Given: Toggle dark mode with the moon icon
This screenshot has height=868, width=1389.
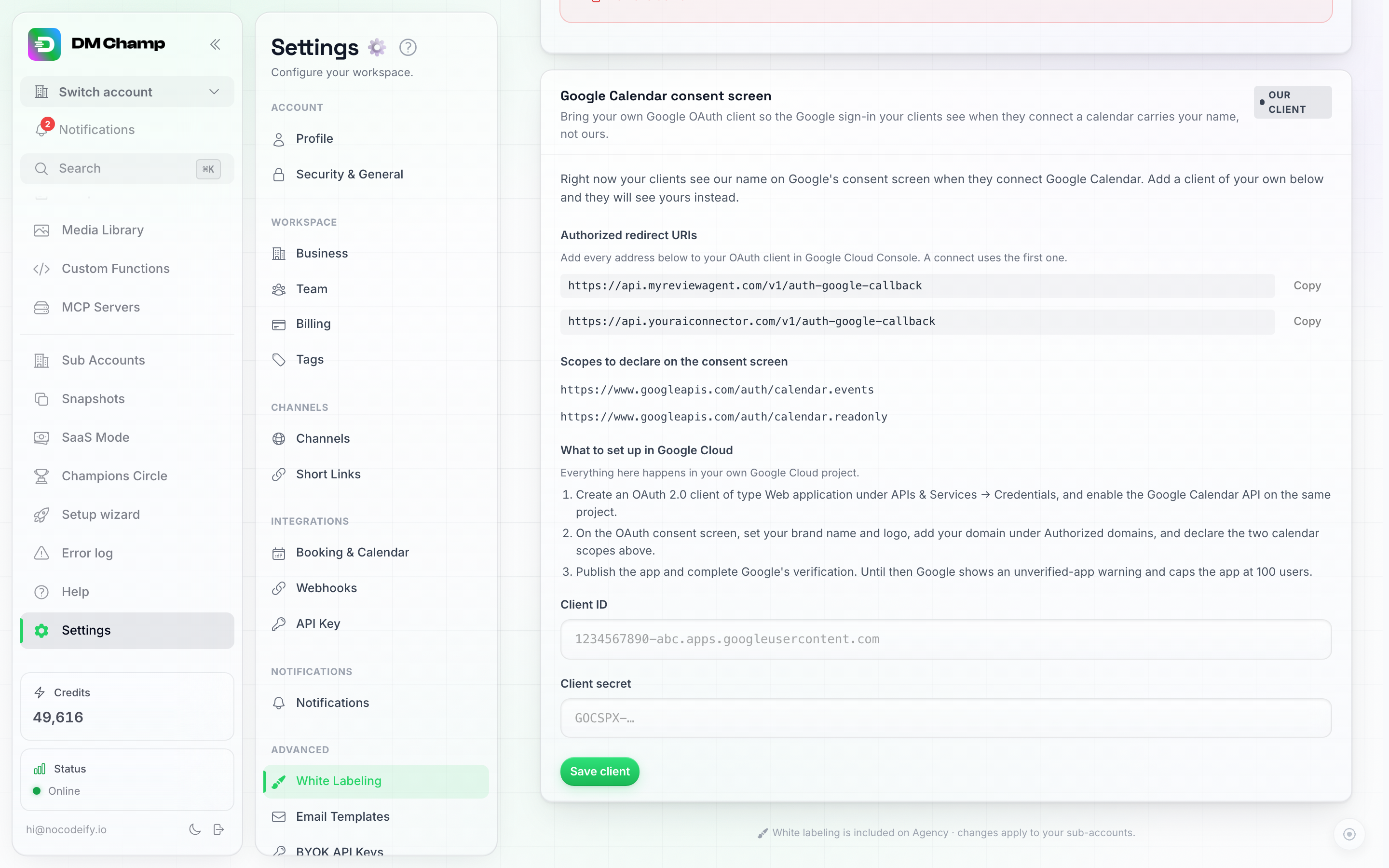Looking at the screenshot, I should [195, 829].
